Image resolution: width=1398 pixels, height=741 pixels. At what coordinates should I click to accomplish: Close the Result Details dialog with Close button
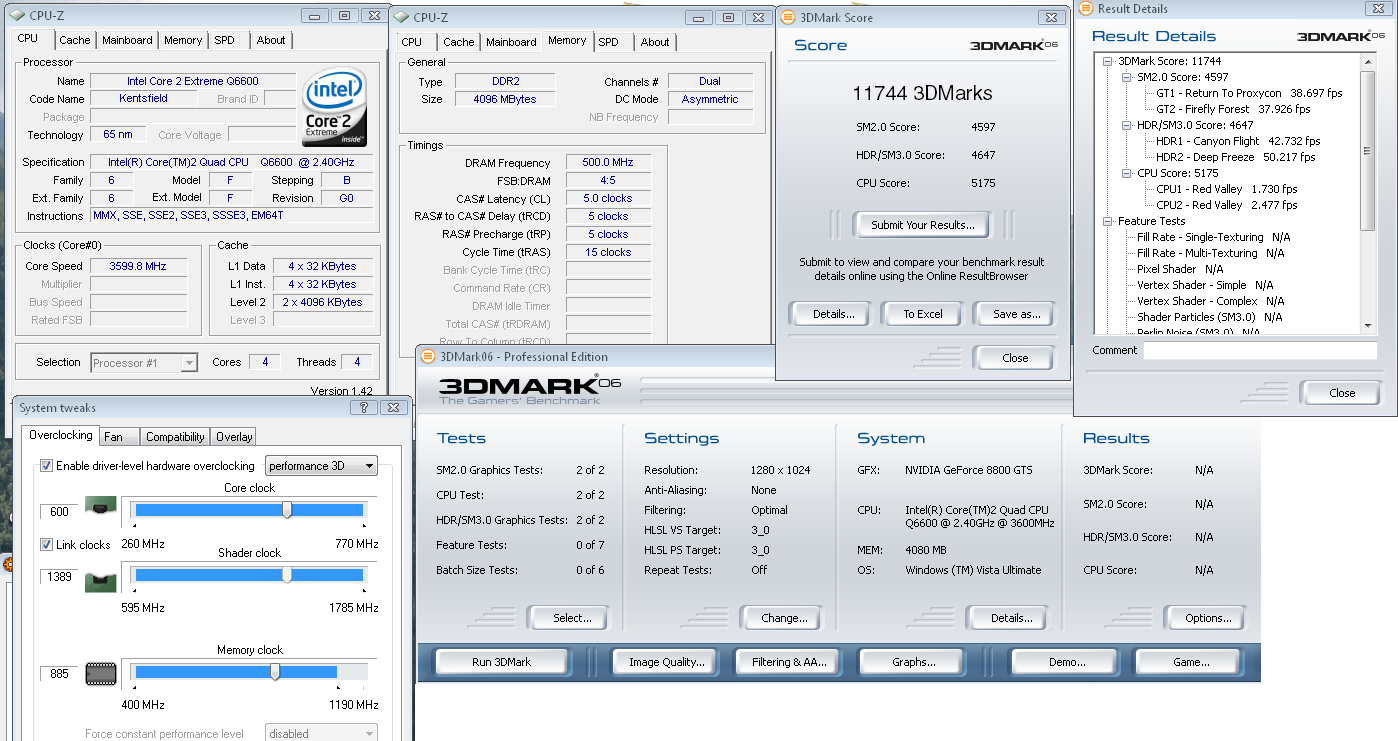1342,393
